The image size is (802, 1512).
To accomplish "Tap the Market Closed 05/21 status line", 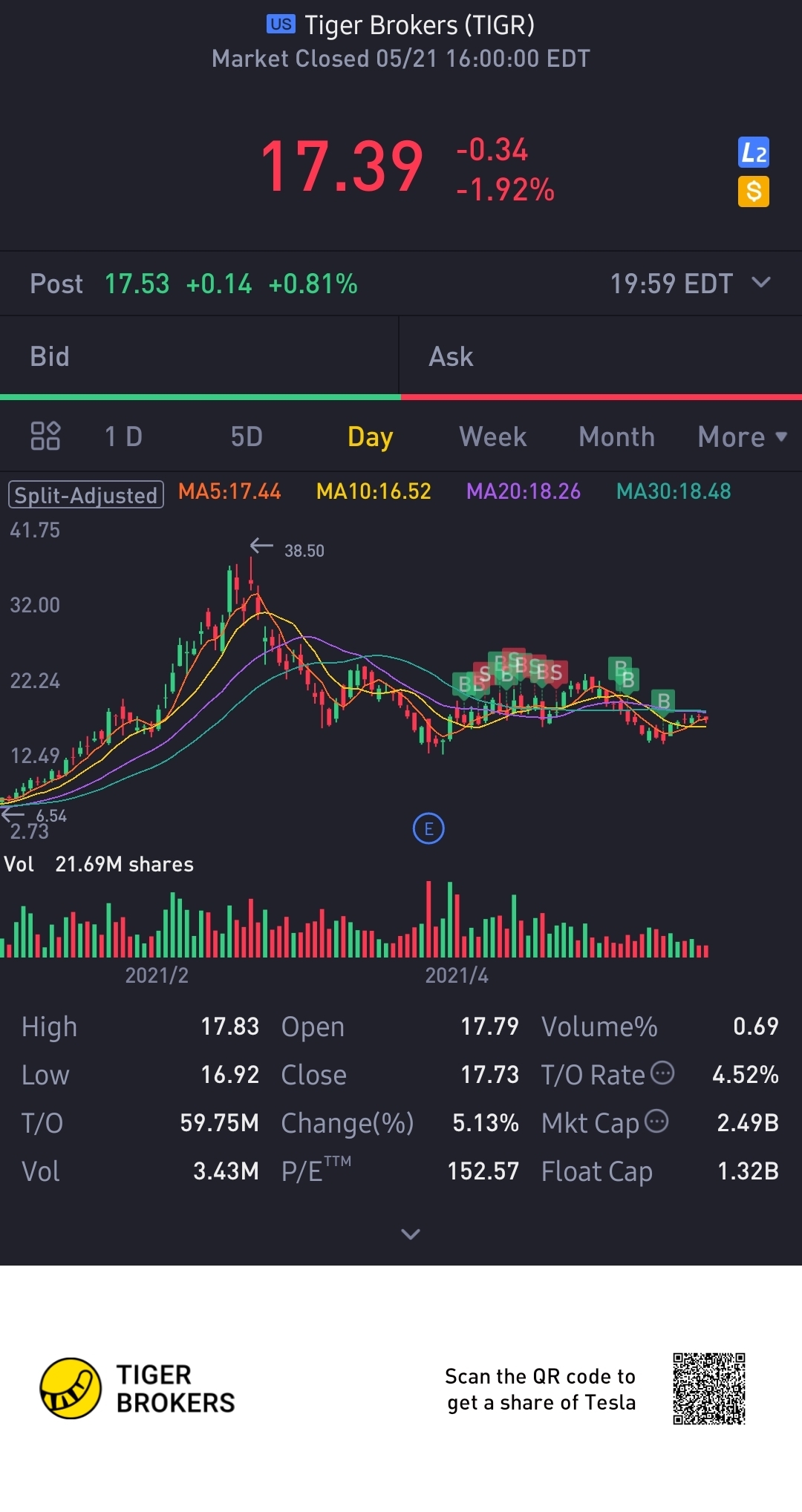I will 401,59.
